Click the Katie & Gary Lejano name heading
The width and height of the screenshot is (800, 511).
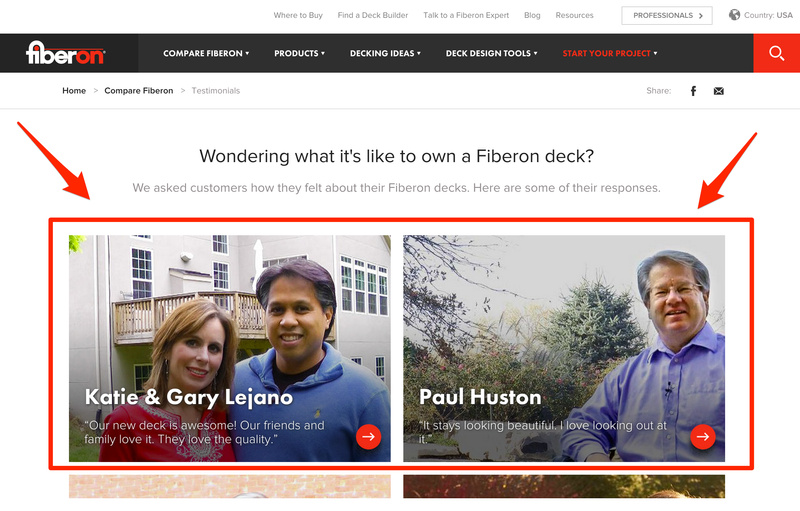pyautogui.click(x=189, y=397)
